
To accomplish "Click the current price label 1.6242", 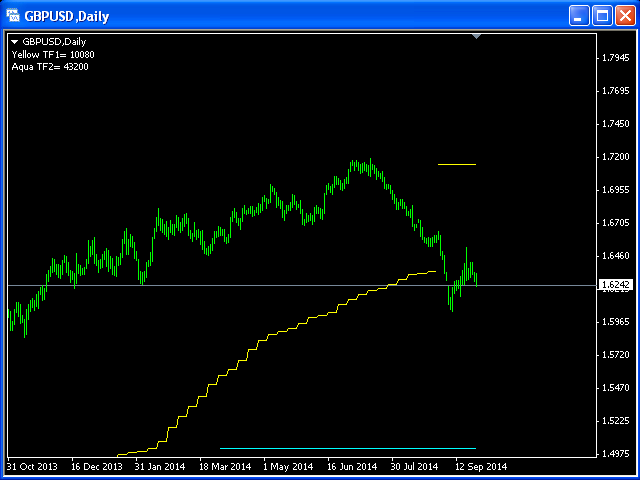I will (614, 285).
